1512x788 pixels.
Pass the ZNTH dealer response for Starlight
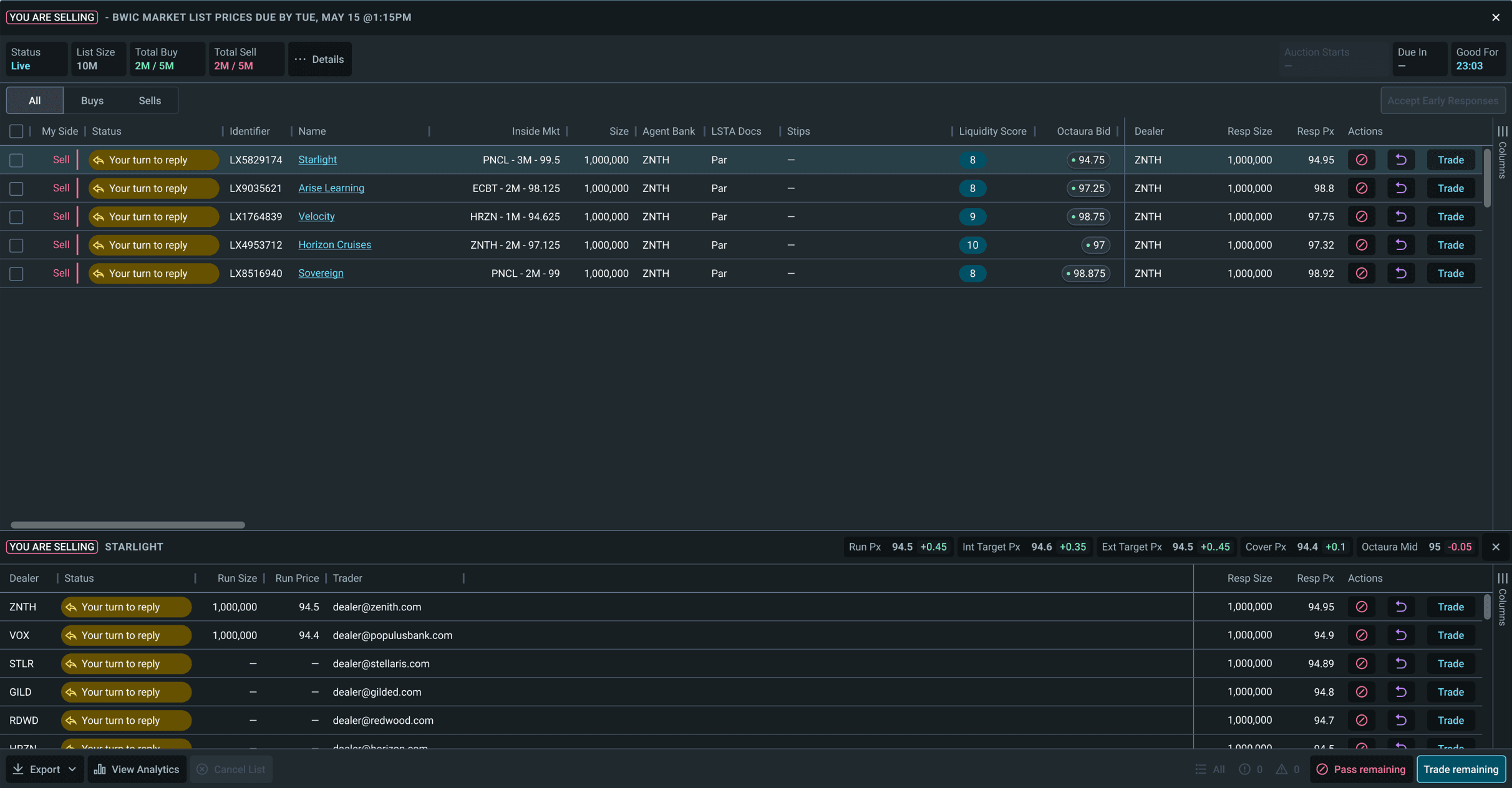point(1361,607)
